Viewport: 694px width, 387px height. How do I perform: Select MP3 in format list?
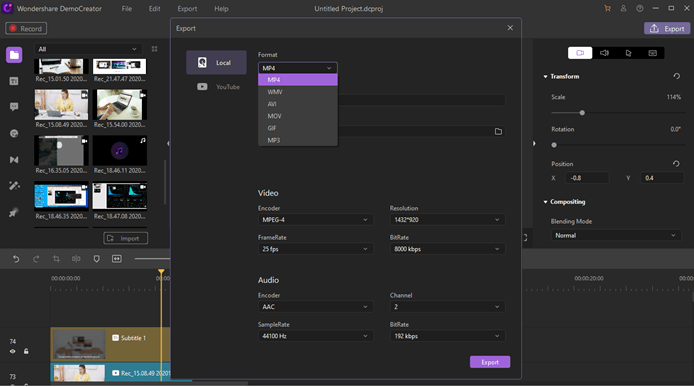[x=298, y=140]
